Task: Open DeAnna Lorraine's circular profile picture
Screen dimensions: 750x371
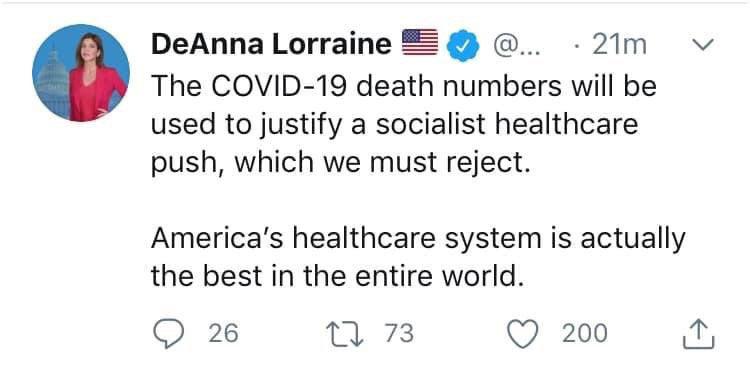Action: 81,73
